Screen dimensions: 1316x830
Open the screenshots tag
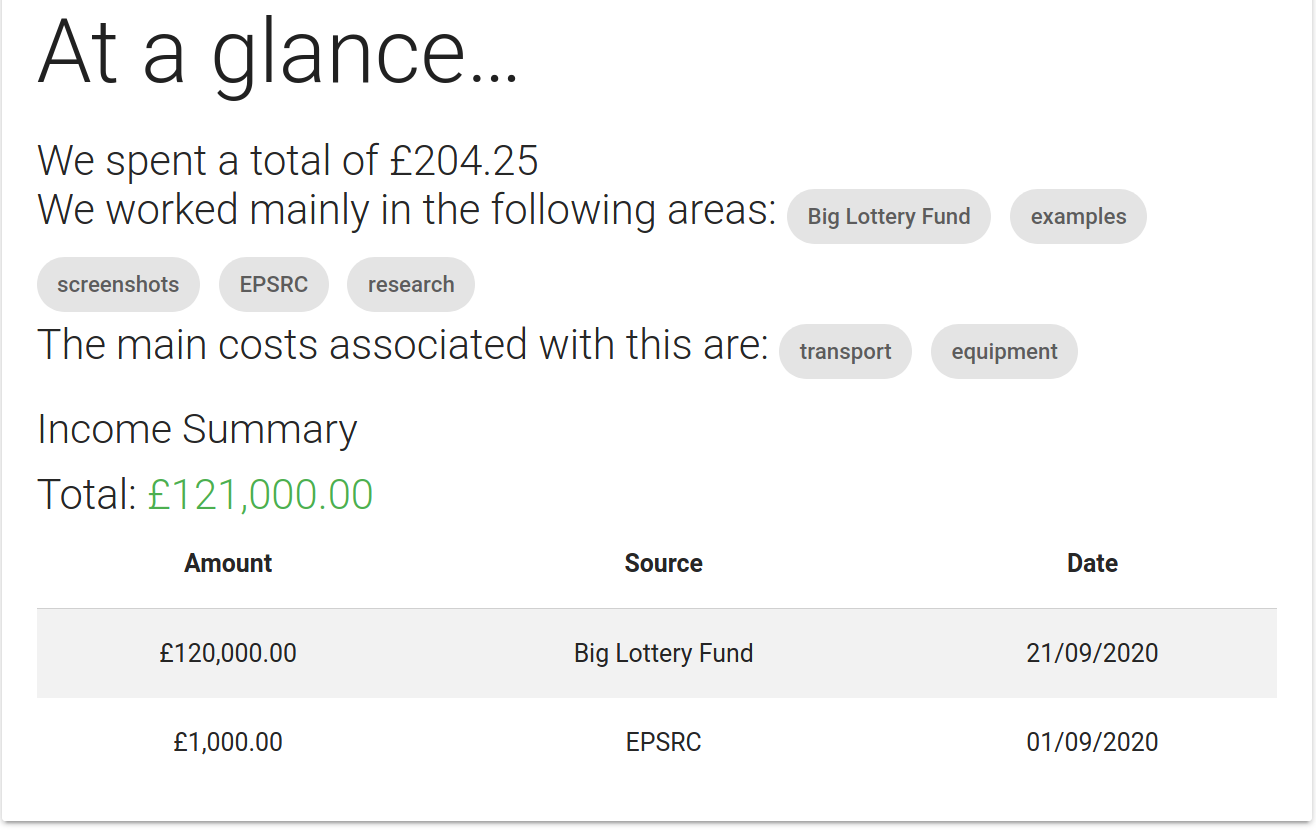[118, 284]
